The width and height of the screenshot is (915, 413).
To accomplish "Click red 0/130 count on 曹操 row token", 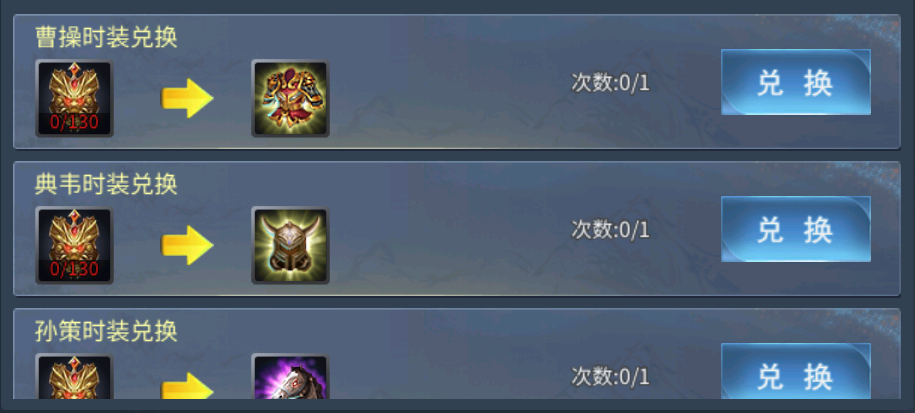I will click(74, 122).
